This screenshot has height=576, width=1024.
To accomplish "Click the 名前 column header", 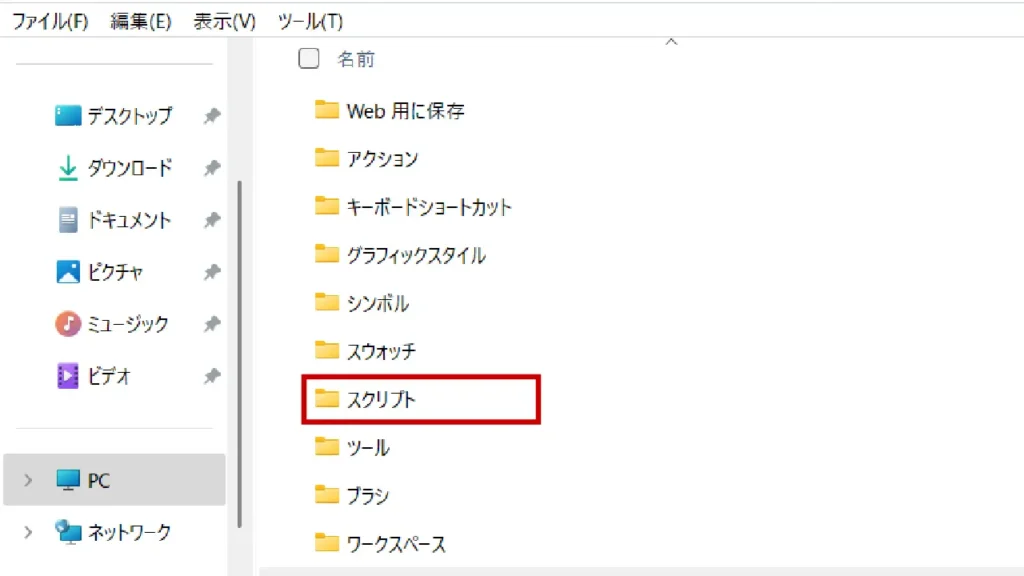I will pyautogui.click(x=356, y=60).
